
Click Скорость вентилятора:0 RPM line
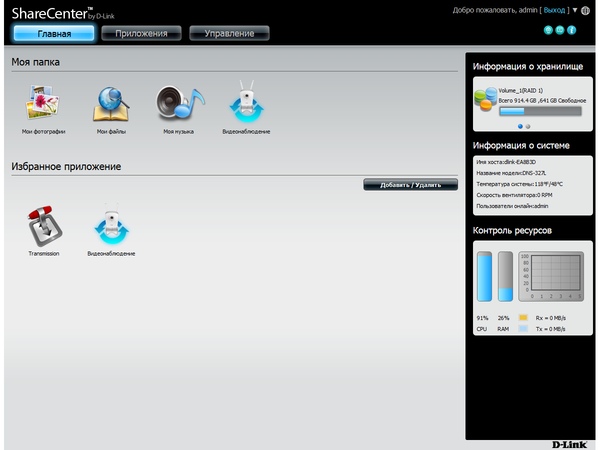[x=514, y=195]
